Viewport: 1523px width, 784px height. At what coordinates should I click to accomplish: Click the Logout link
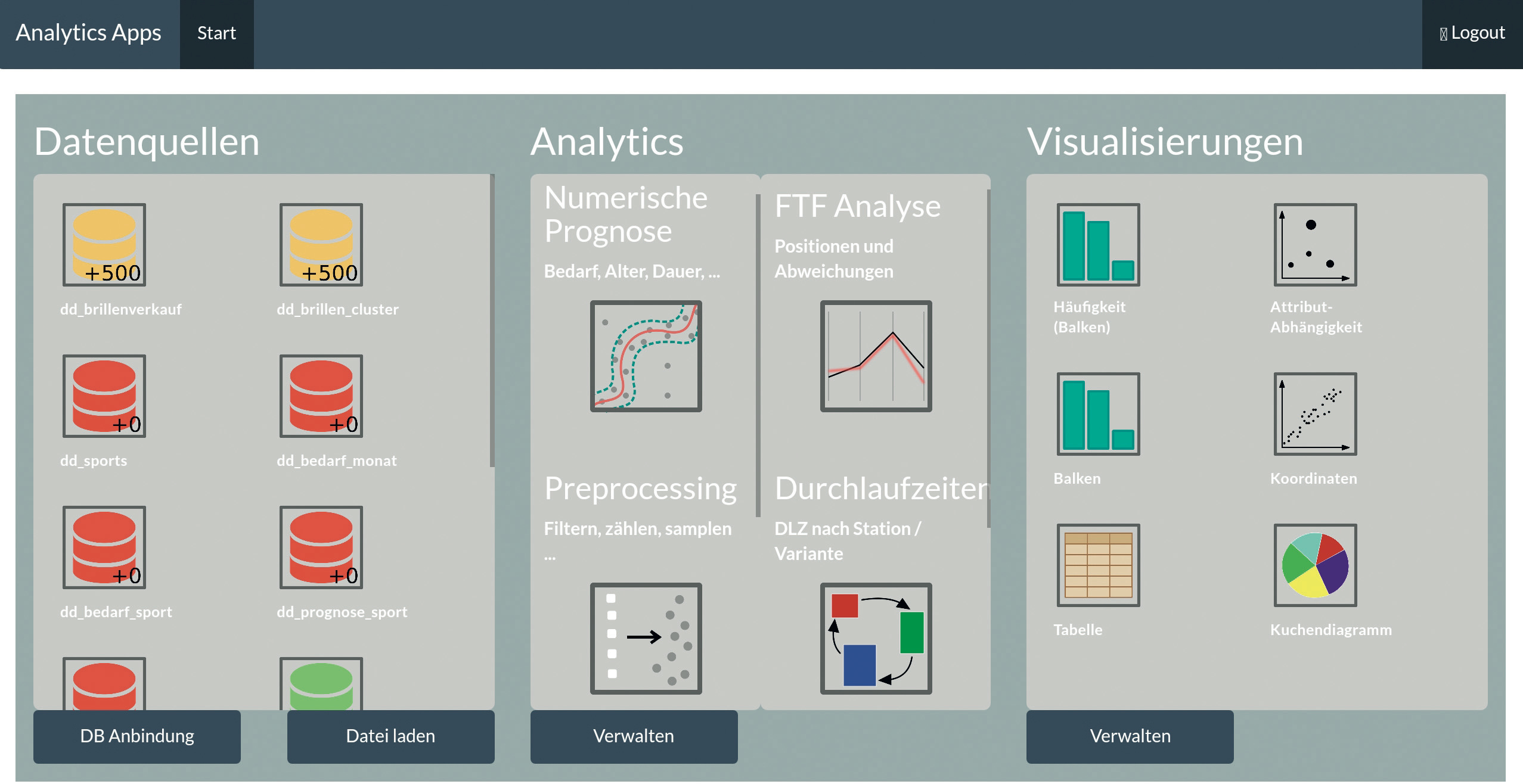pyautogui.click(x=1472, y=33)
